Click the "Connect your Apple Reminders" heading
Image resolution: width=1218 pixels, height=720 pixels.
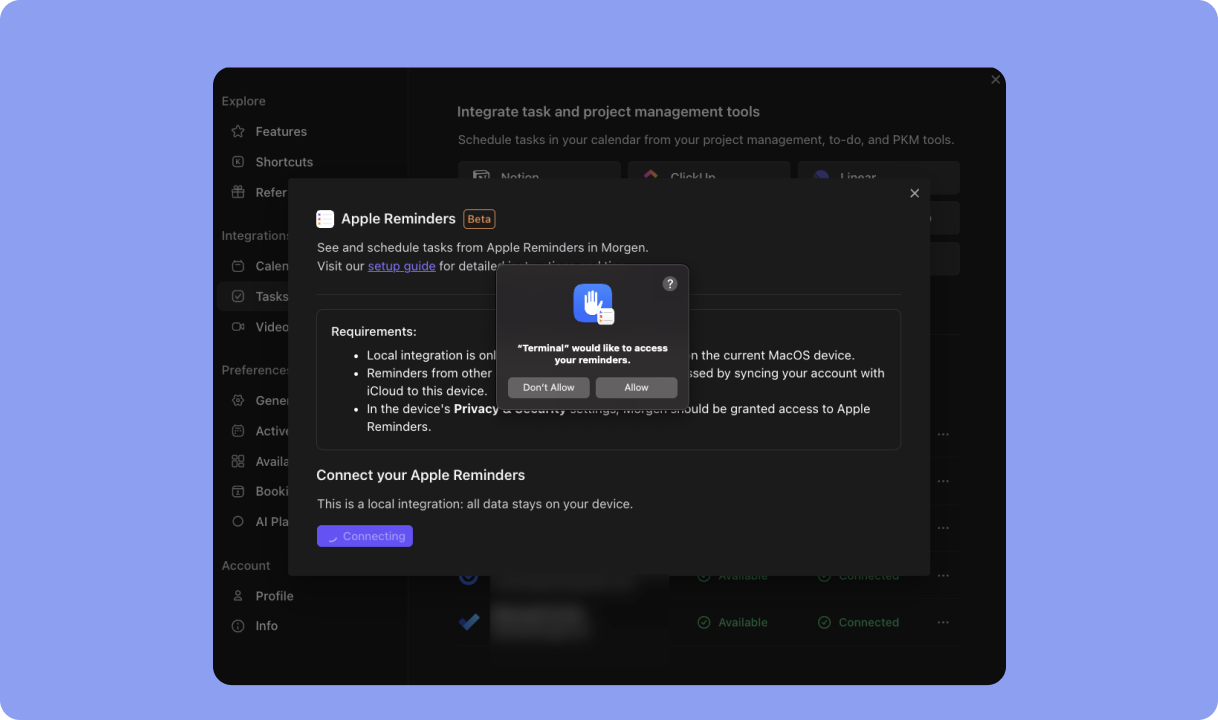click(421, 475)
